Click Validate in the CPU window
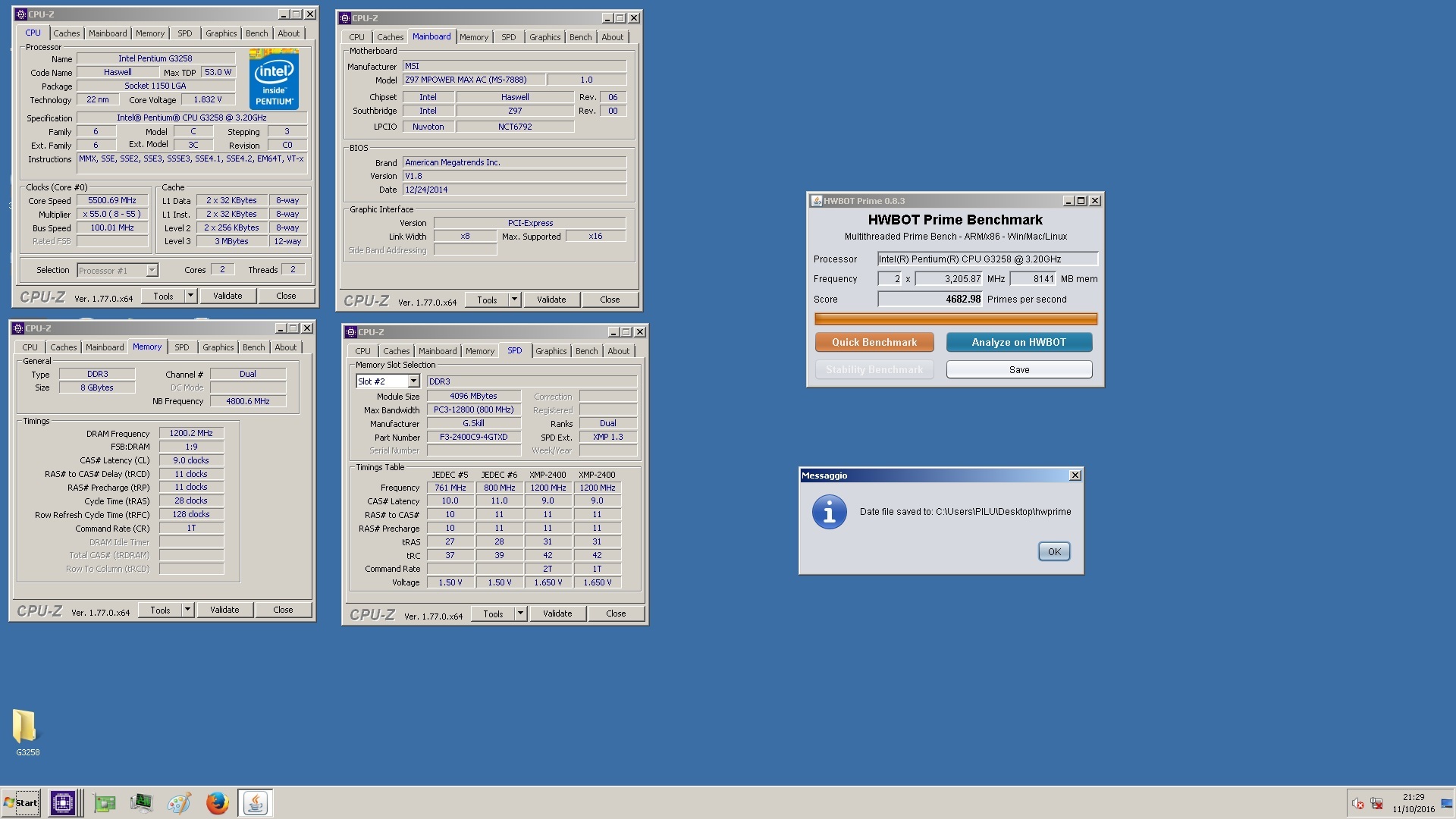 (227, 296)
